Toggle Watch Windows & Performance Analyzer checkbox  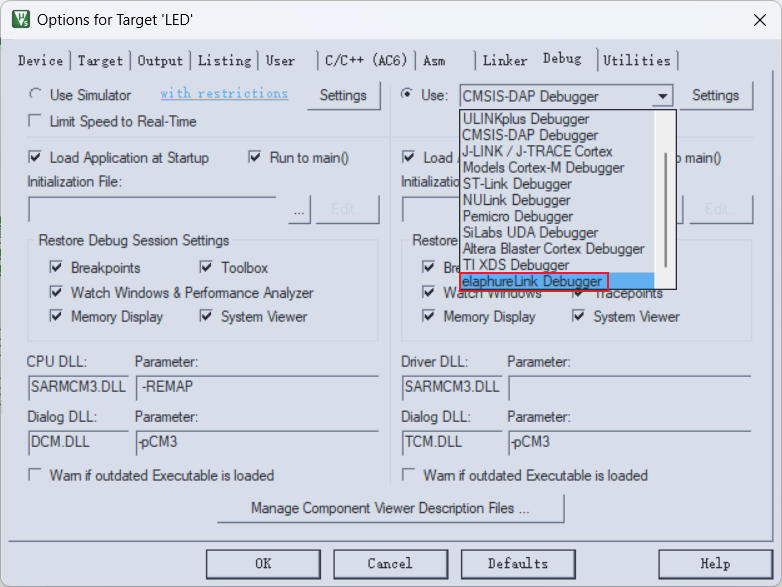point(56,292)
